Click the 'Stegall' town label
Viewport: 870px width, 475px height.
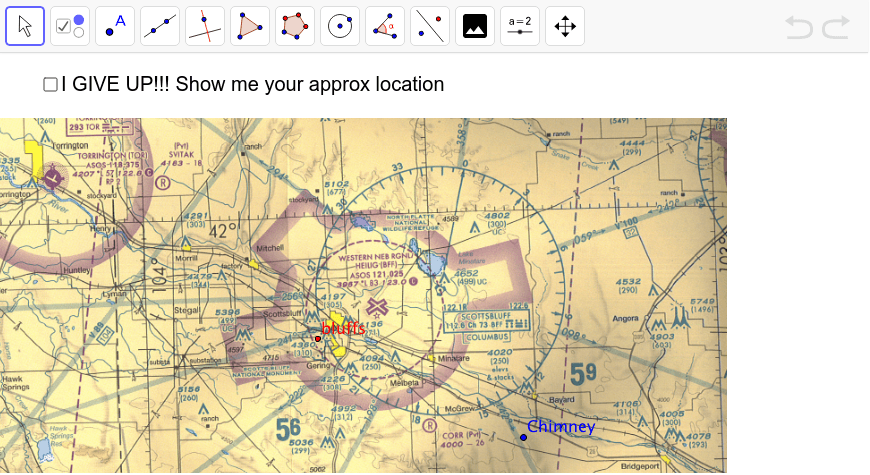click(187, 310)
